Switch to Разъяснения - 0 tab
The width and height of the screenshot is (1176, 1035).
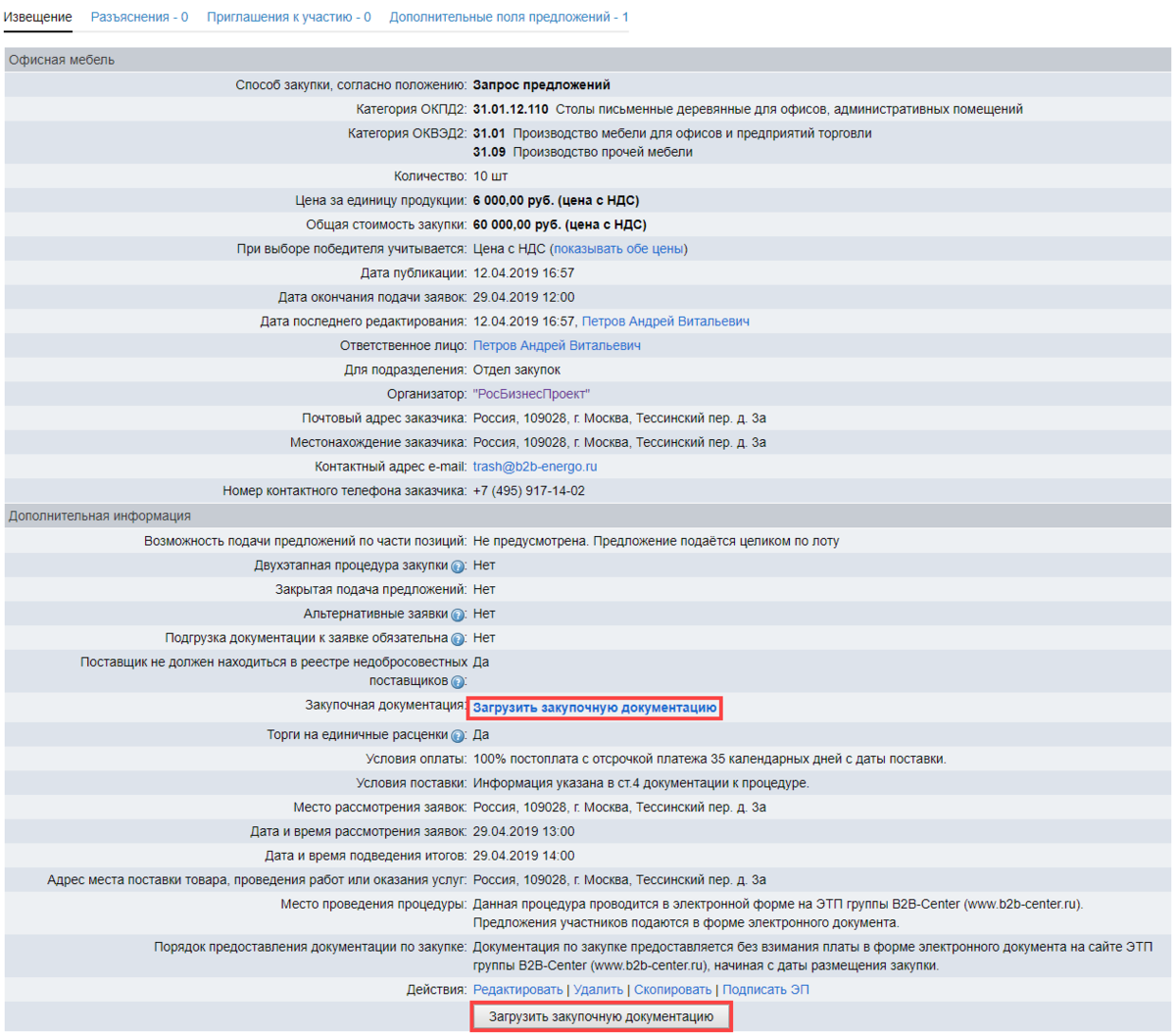point(139,17)
